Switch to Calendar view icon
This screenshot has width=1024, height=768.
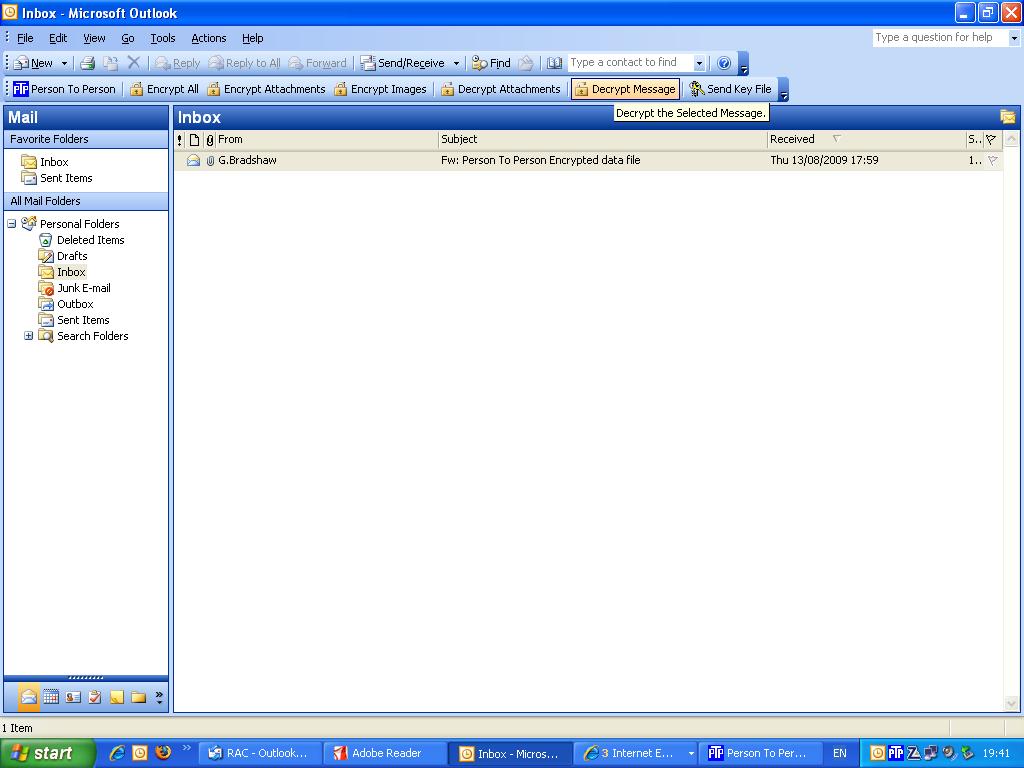click(51, 697)
